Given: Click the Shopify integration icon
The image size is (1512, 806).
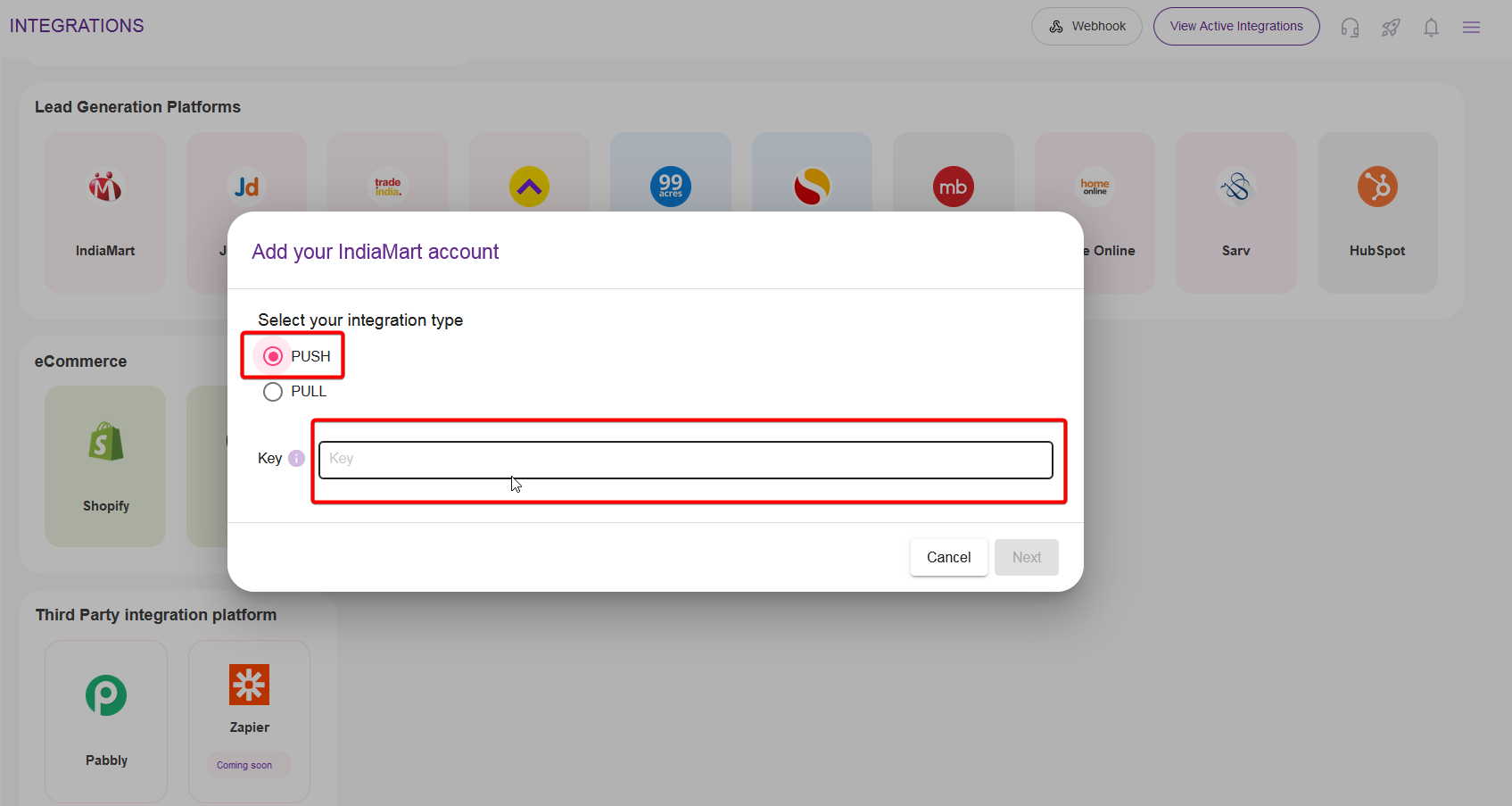Looking at the screenshot, I should pos(106,443).
